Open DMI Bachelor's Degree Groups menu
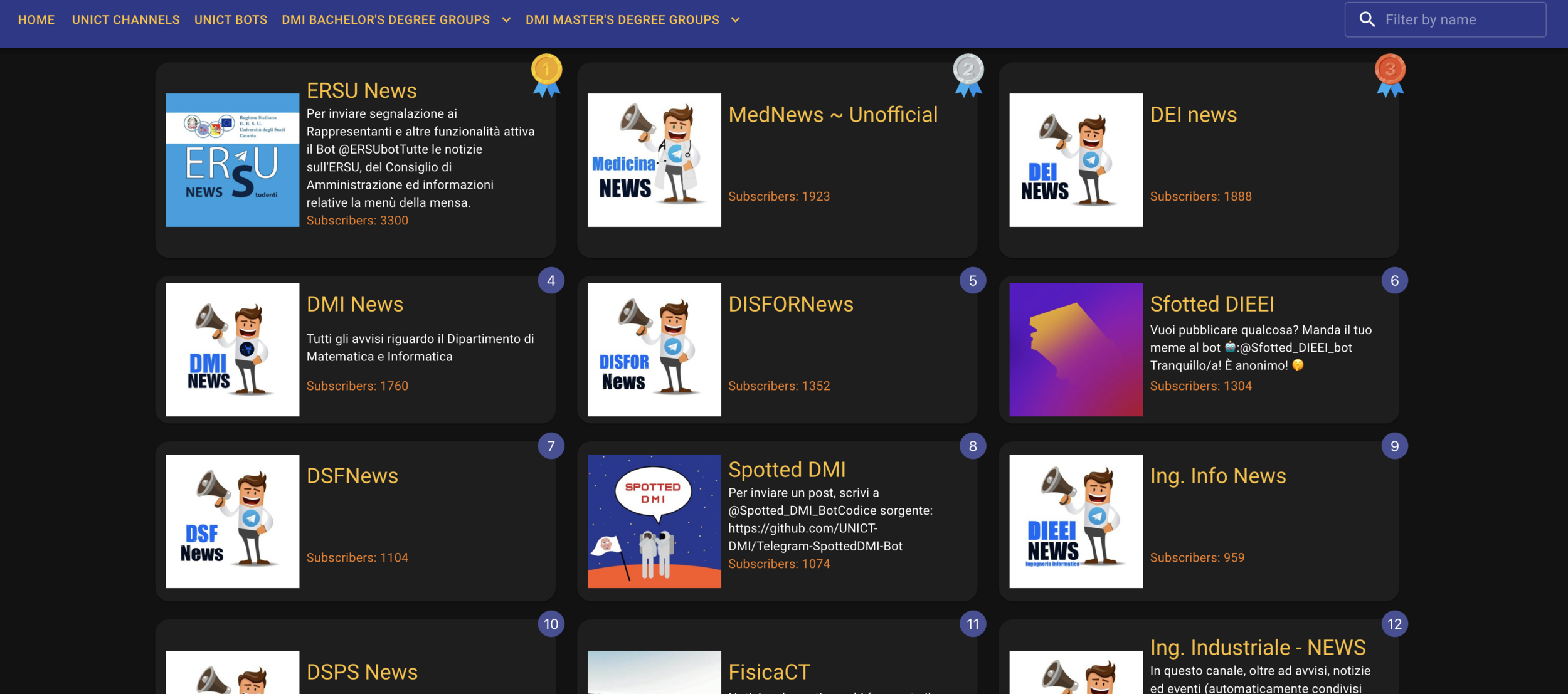The height and width of the screenshot is (694, 1568). 385,20
